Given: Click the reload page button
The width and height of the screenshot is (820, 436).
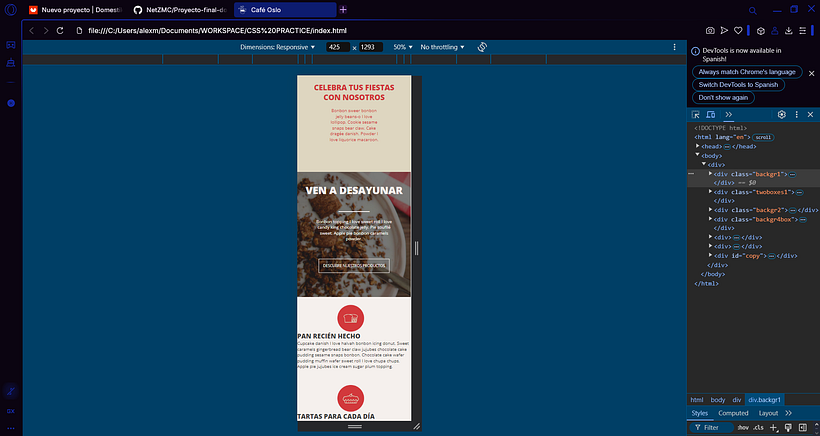Looking at the screenshot, I should [60, 31].
